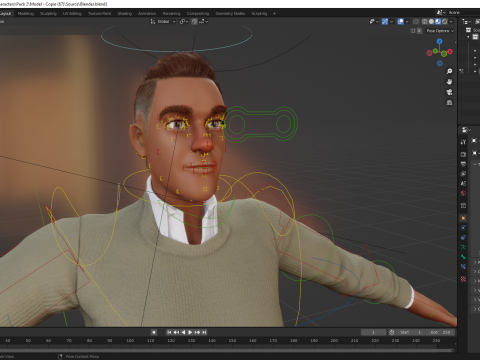Switch to the Texture Paint workspace
The height and width of the screenshot is (360, 480).
(99, 13)
